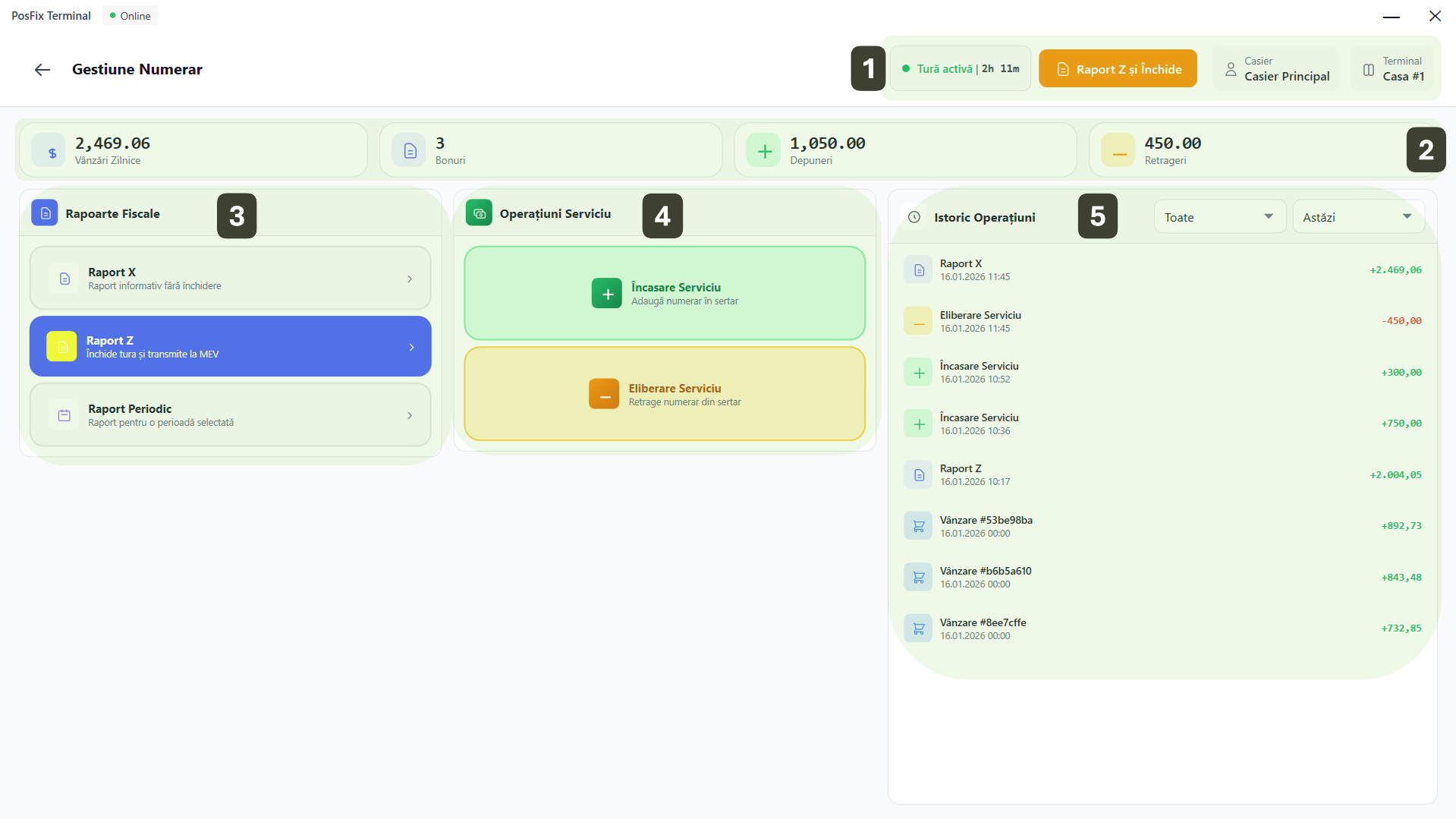The width and height of the screenshot is (1456, 819).
Task: Click the green plus icon for Depuneri
Action: coord(764,152)
